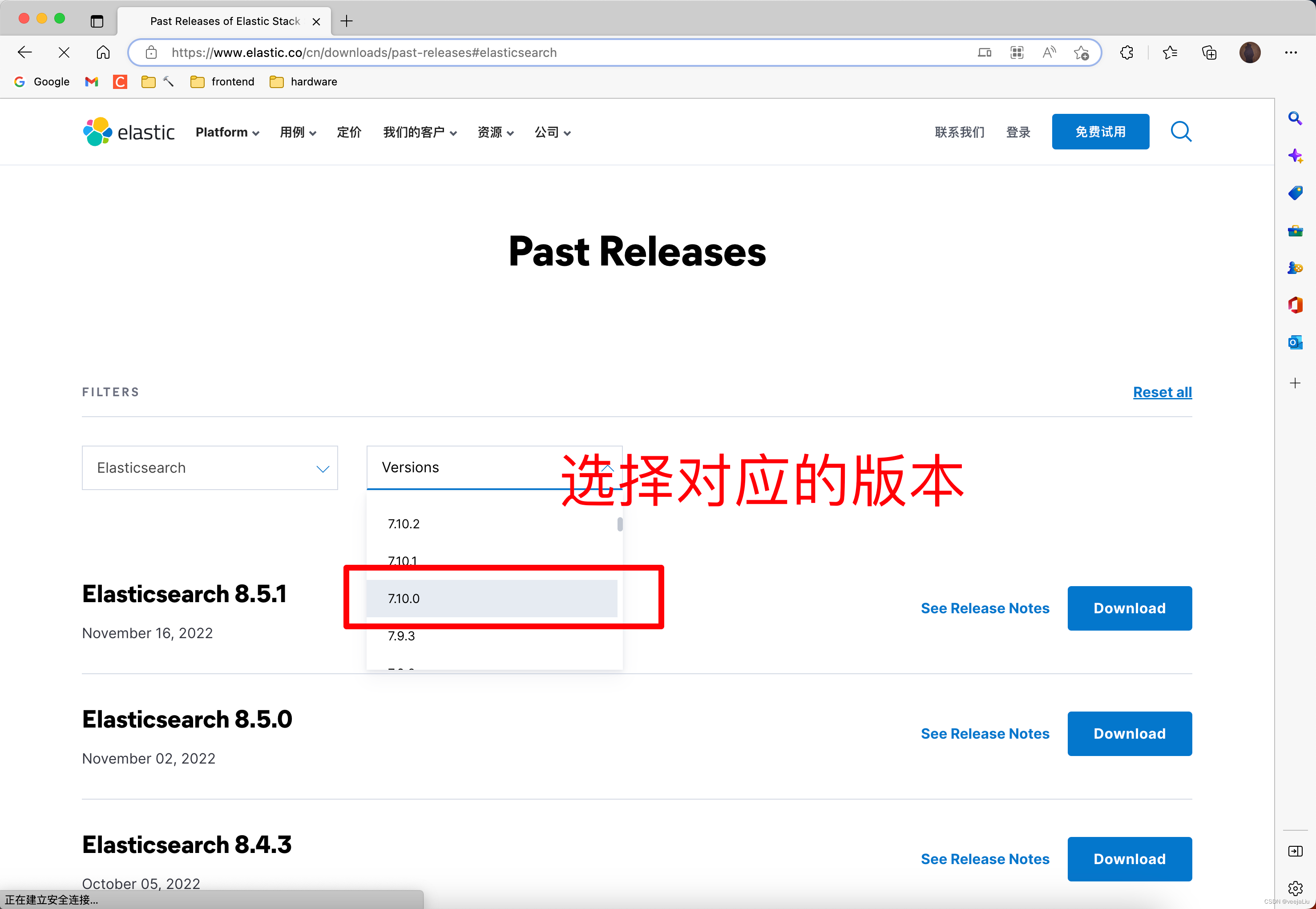Screen dimensions: 1316x909
Task: Open the Tools briefcase sidebar icon
Action: (x=1295, y=231)
